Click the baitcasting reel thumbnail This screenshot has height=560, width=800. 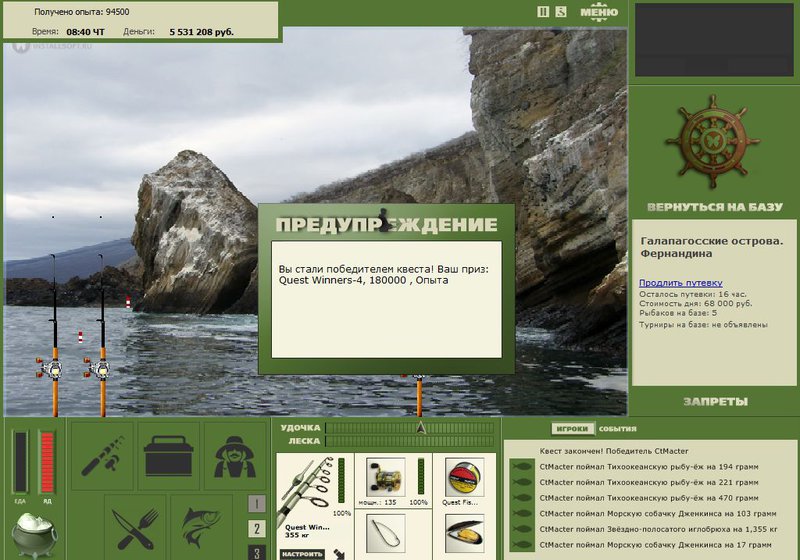[x=386, y=477]
